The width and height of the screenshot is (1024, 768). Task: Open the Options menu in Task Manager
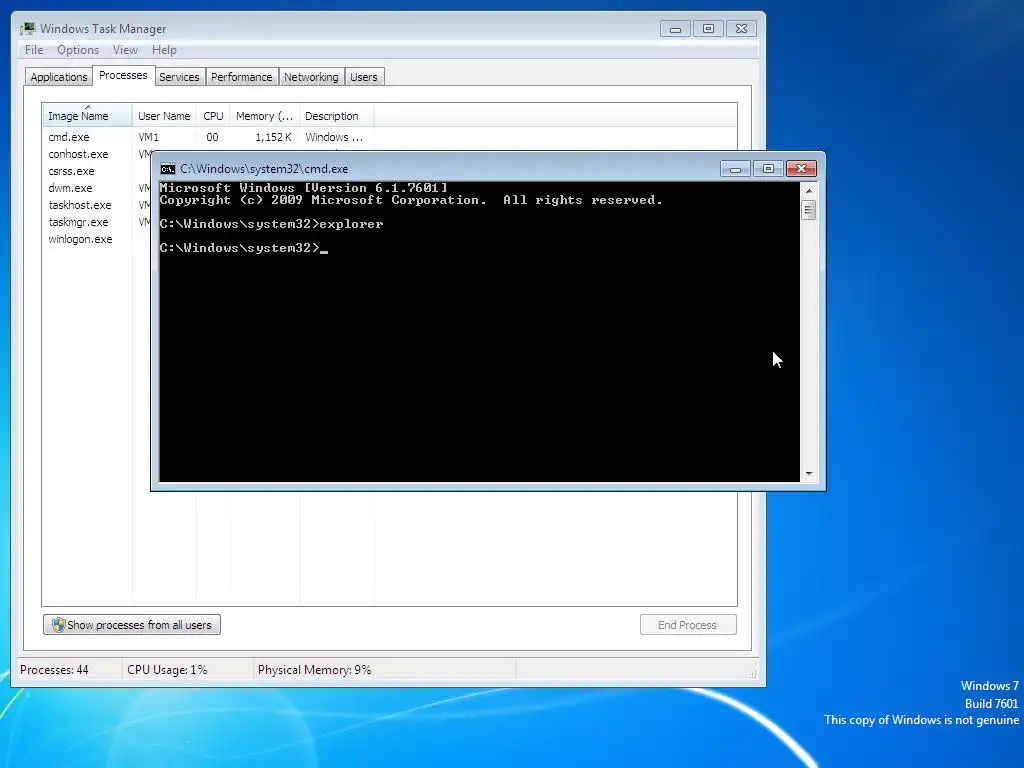78,50
